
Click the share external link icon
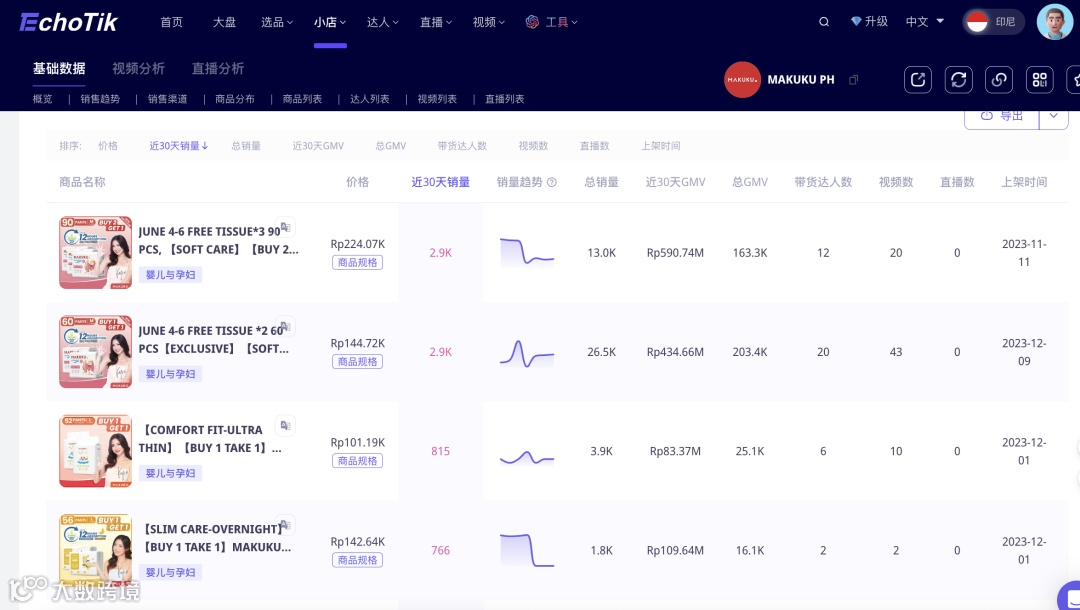click(x=917, y=80)
